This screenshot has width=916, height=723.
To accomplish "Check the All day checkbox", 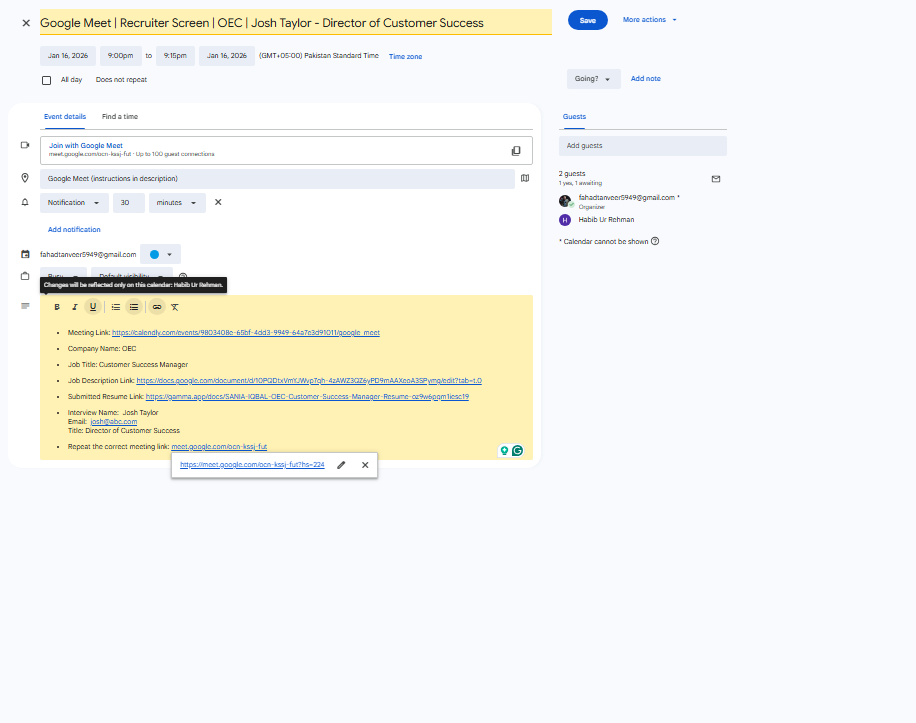I will [x=46, y=80].
